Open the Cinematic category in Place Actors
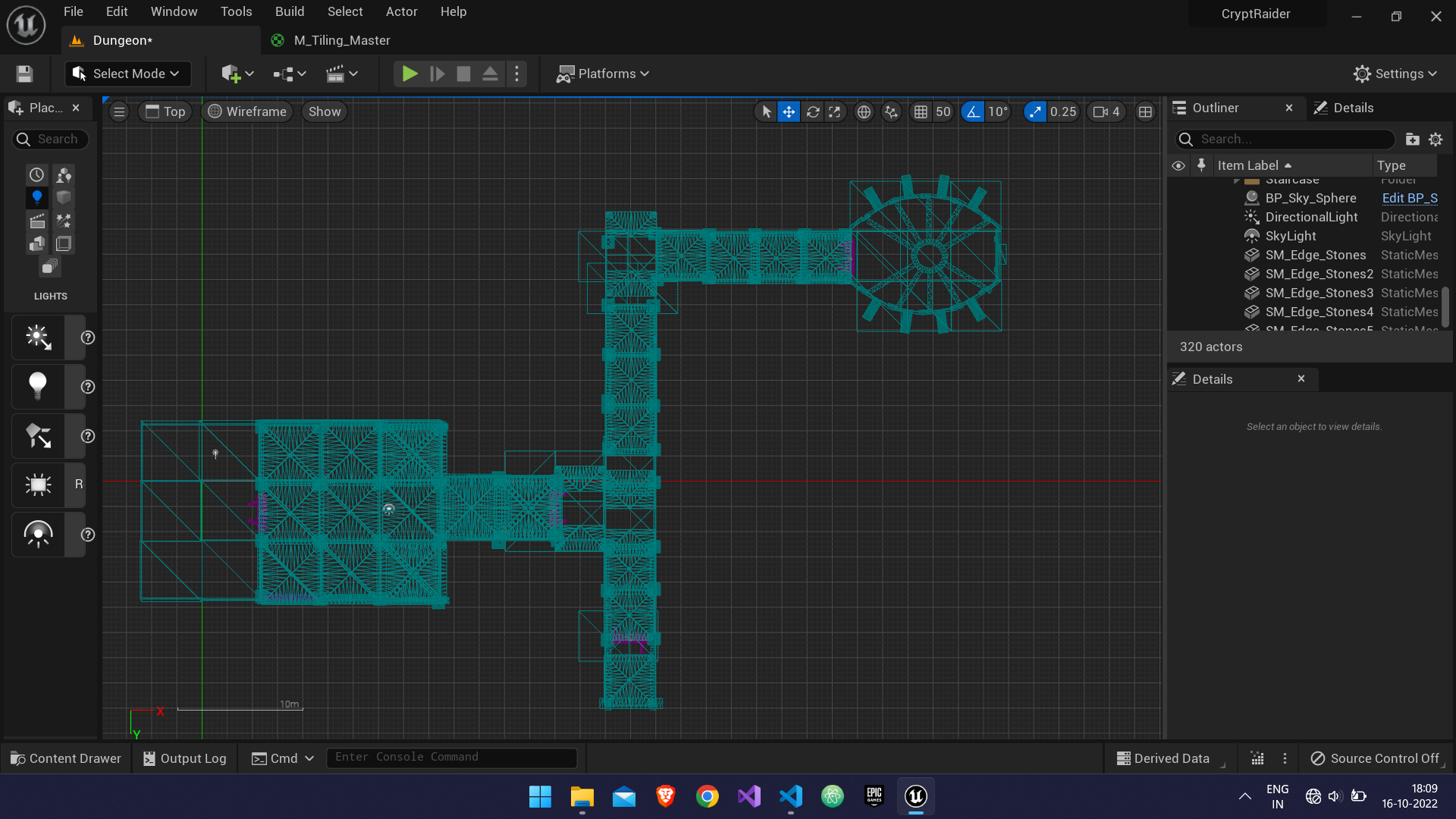Image resolution: width=1456 pixels, height=819 pixels. point(36,221)
